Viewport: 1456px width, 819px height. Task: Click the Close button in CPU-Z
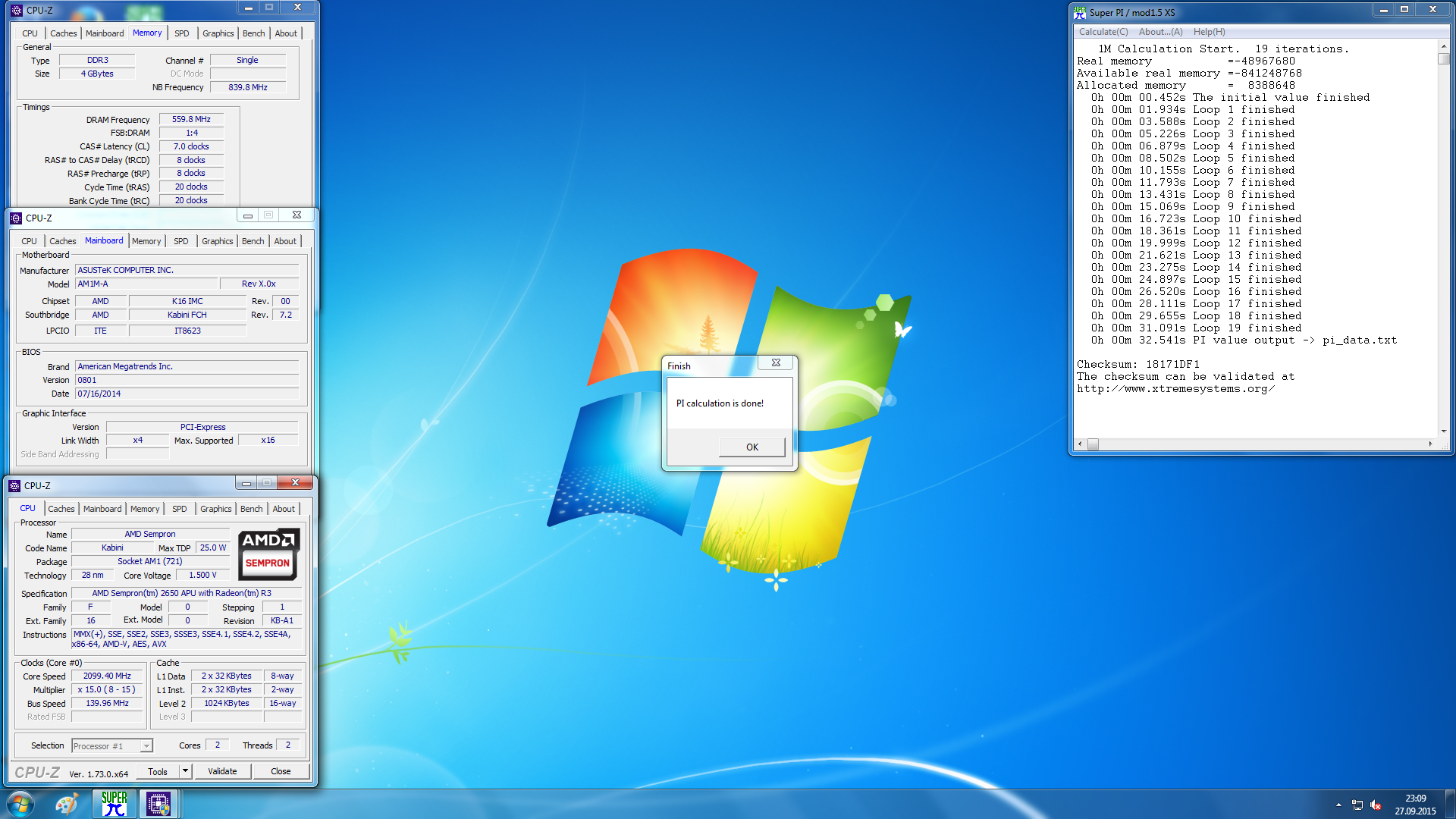pos(281,771)
